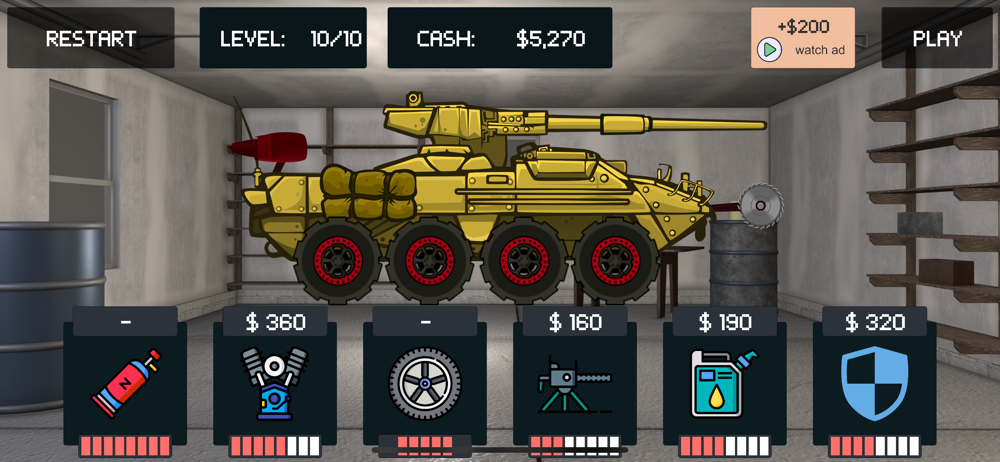Click the $ 360 engine price tag
This screenshot has width=1000, height=462.
275,322
